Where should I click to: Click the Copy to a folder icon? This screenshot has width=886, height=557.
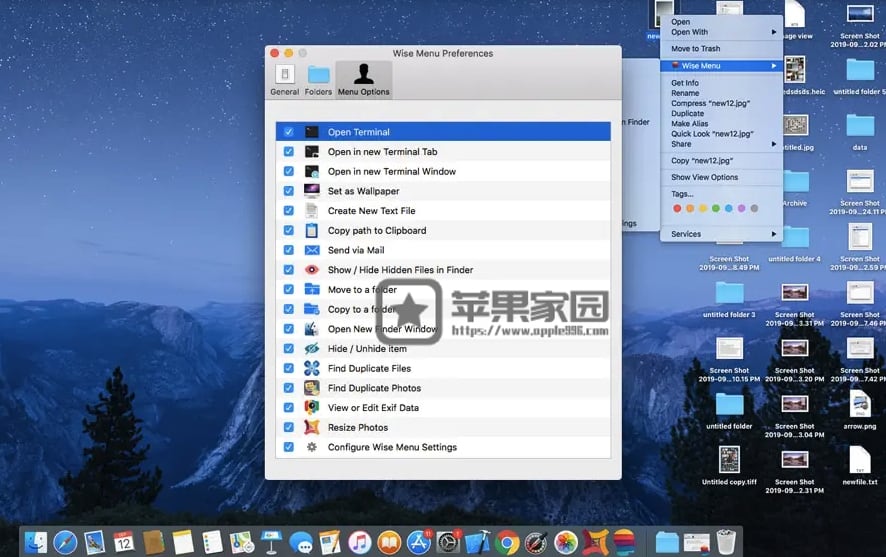click(x=311, y=309)
